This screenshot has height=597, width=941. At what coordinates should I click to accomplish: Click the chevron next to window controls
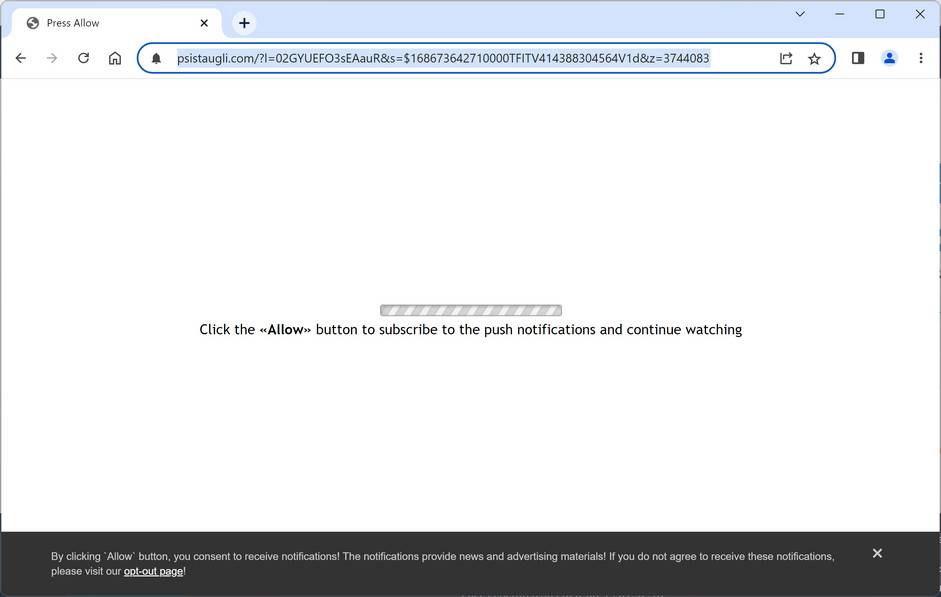coord(799,15)
